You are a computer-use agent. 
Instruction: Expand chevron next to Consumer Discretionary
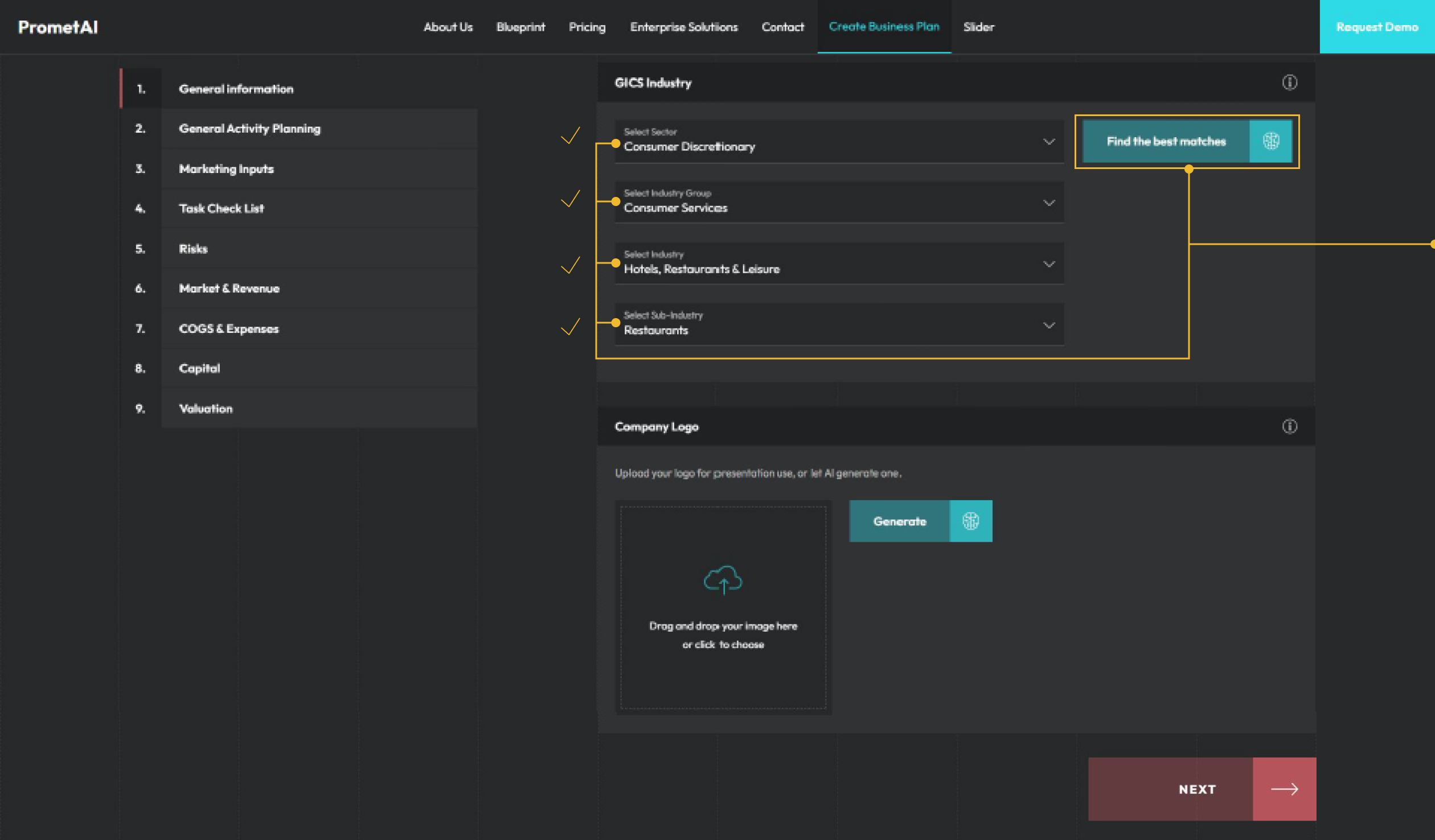(x=1048, y=142)
